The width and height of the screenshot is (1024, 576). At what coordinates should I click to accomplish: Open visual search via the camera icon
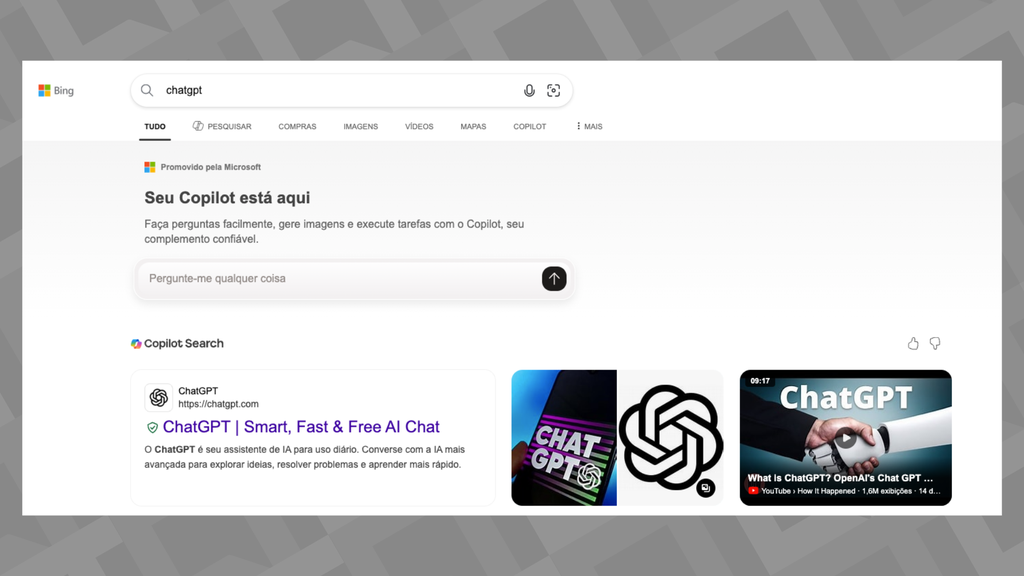(x=553, y=90)
